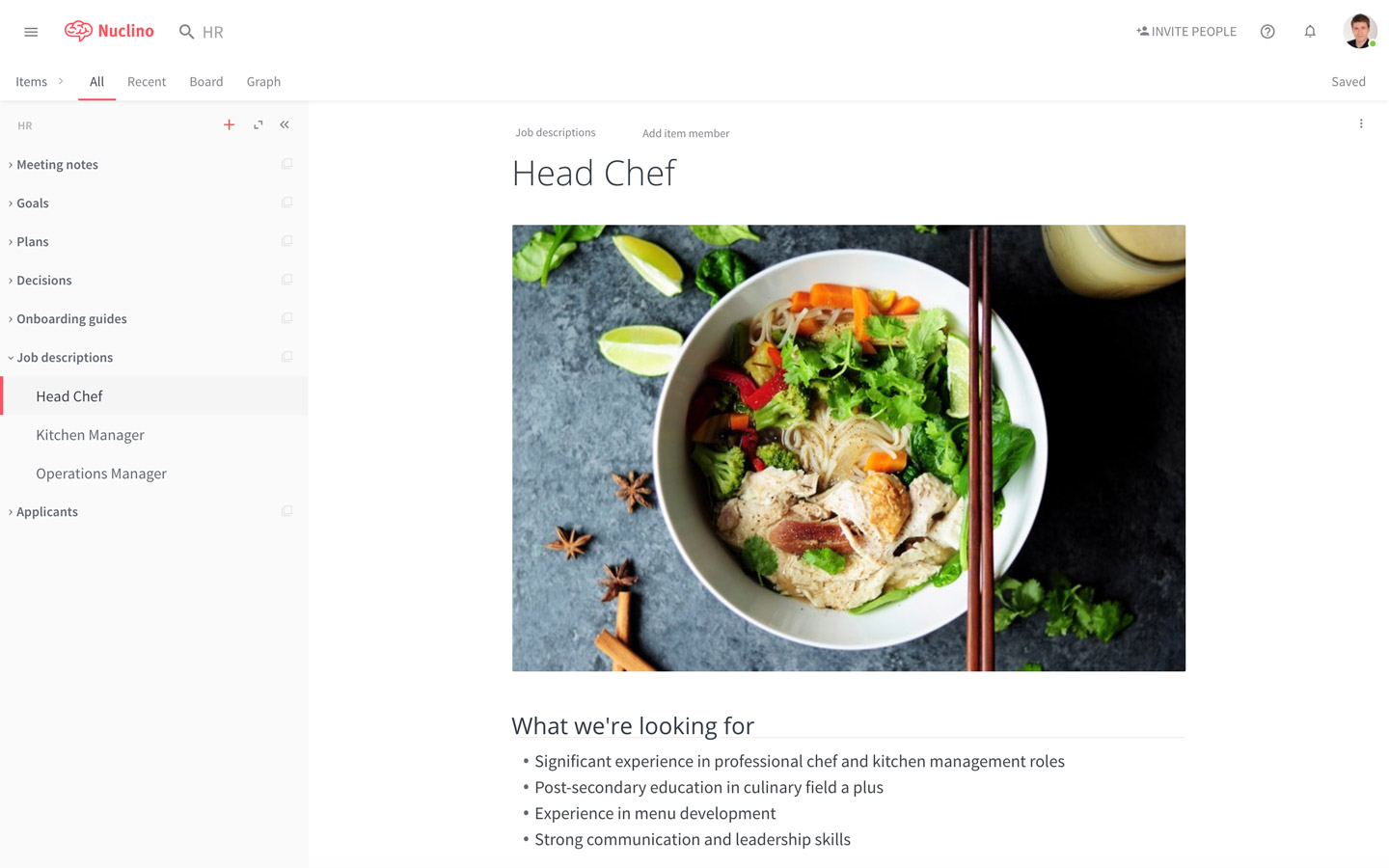Open the Kitchen Manager item
The width and height of the screenshot is (1389, 868).
point(90,435)
